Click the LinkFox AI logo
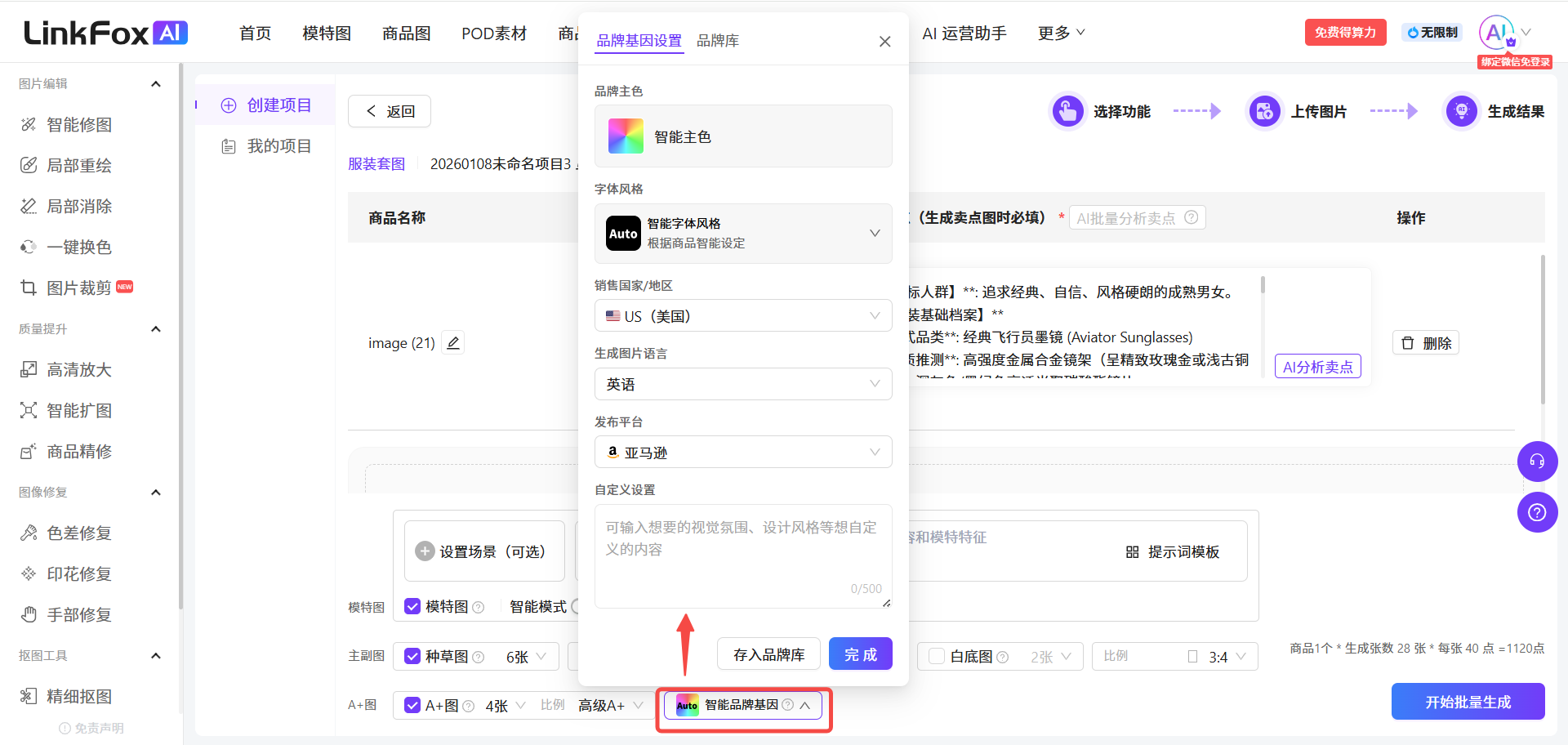The image size is (1568, 745). click(106, 33)
